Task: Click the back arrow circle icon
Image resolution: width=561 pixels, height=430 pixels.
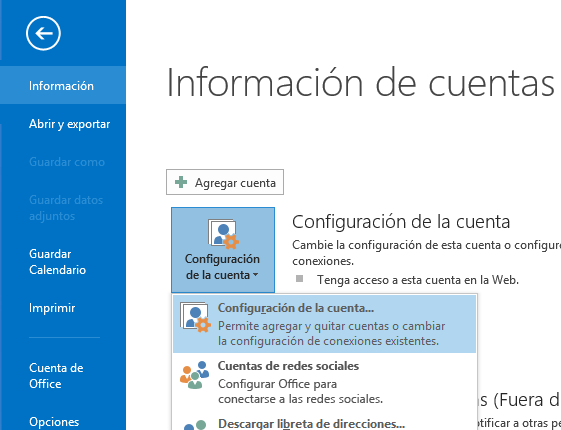Action: pos(43,33)
